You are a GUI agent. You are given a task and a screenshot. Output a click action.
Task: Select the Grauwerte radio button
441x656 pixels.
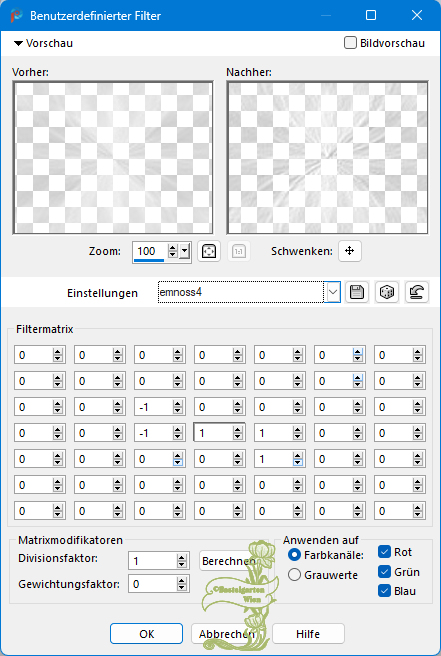click(294, 574)
